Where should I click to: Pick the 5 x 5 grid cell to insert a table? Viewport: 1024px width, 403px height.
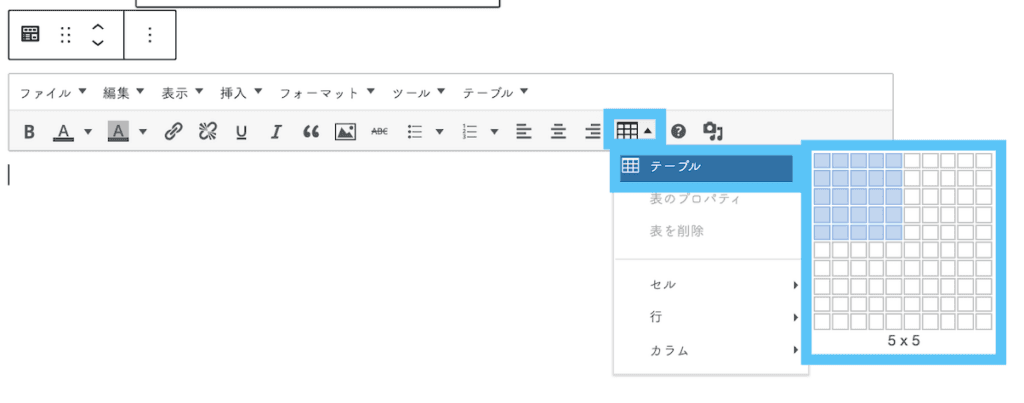click(x=893, y=232)
